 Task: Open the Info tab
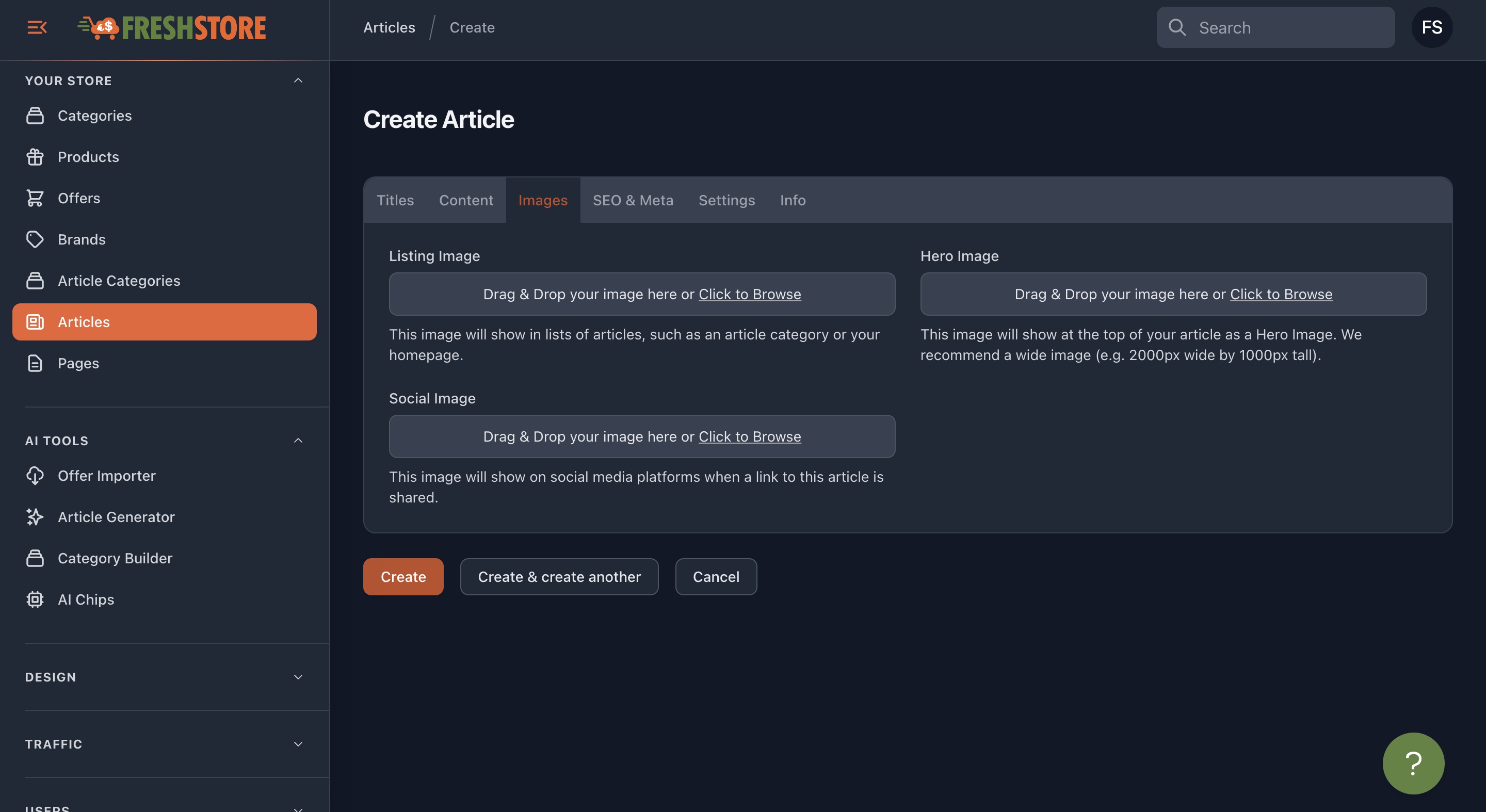click(x=793, y=200)
